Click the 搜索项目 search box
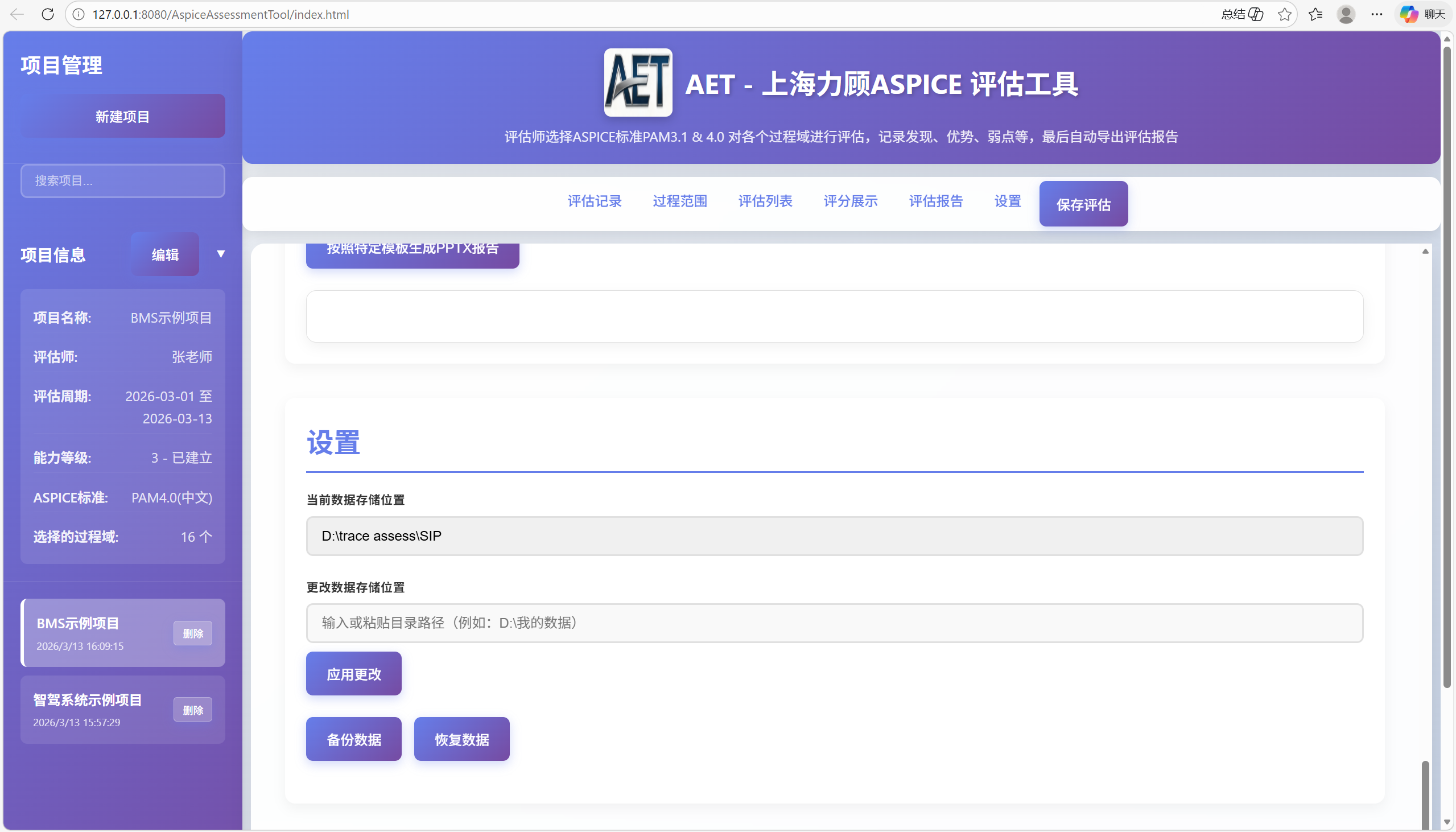This screenshot has height=832, width=1456. pos(123,180)
